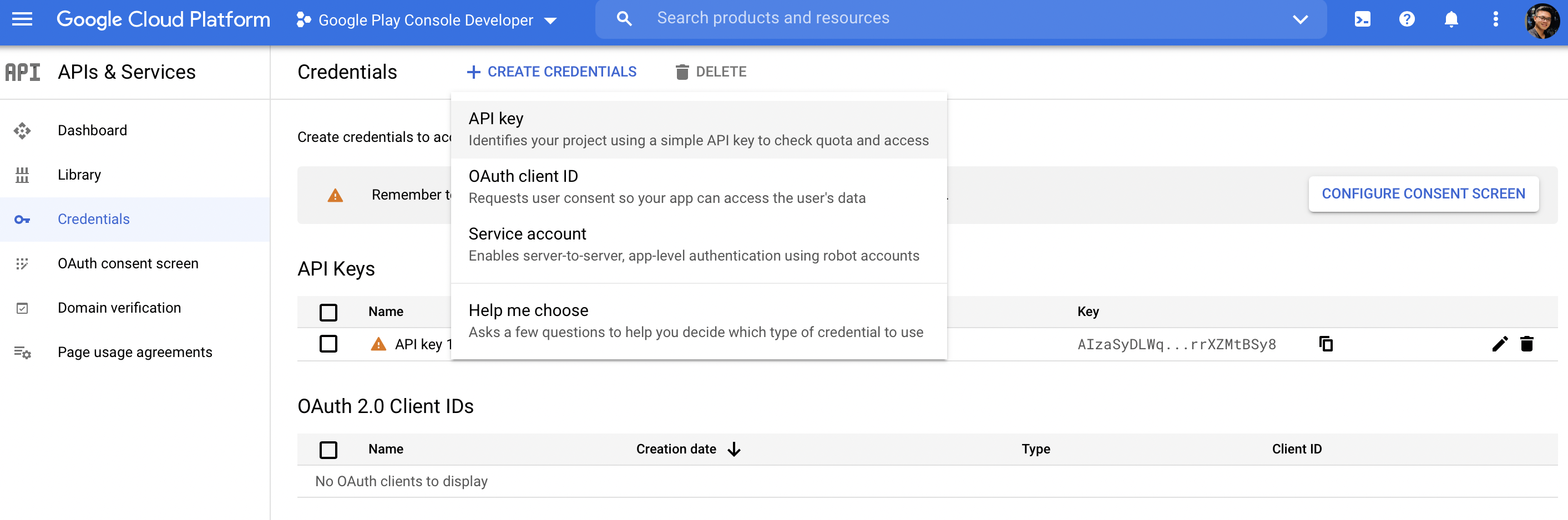Open the Google Play Console Developer project selector

[426, 20]
